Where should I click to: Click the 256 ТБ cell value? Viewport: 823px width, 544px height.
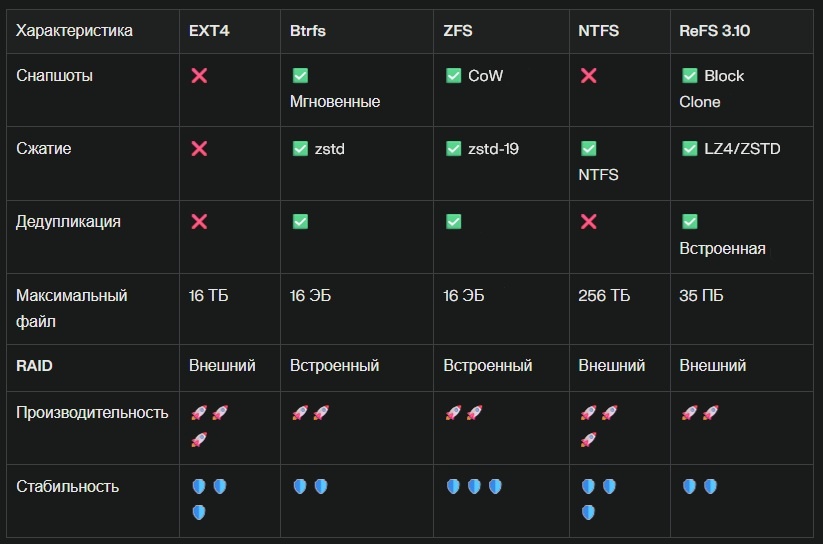click(x=604, y=296)
